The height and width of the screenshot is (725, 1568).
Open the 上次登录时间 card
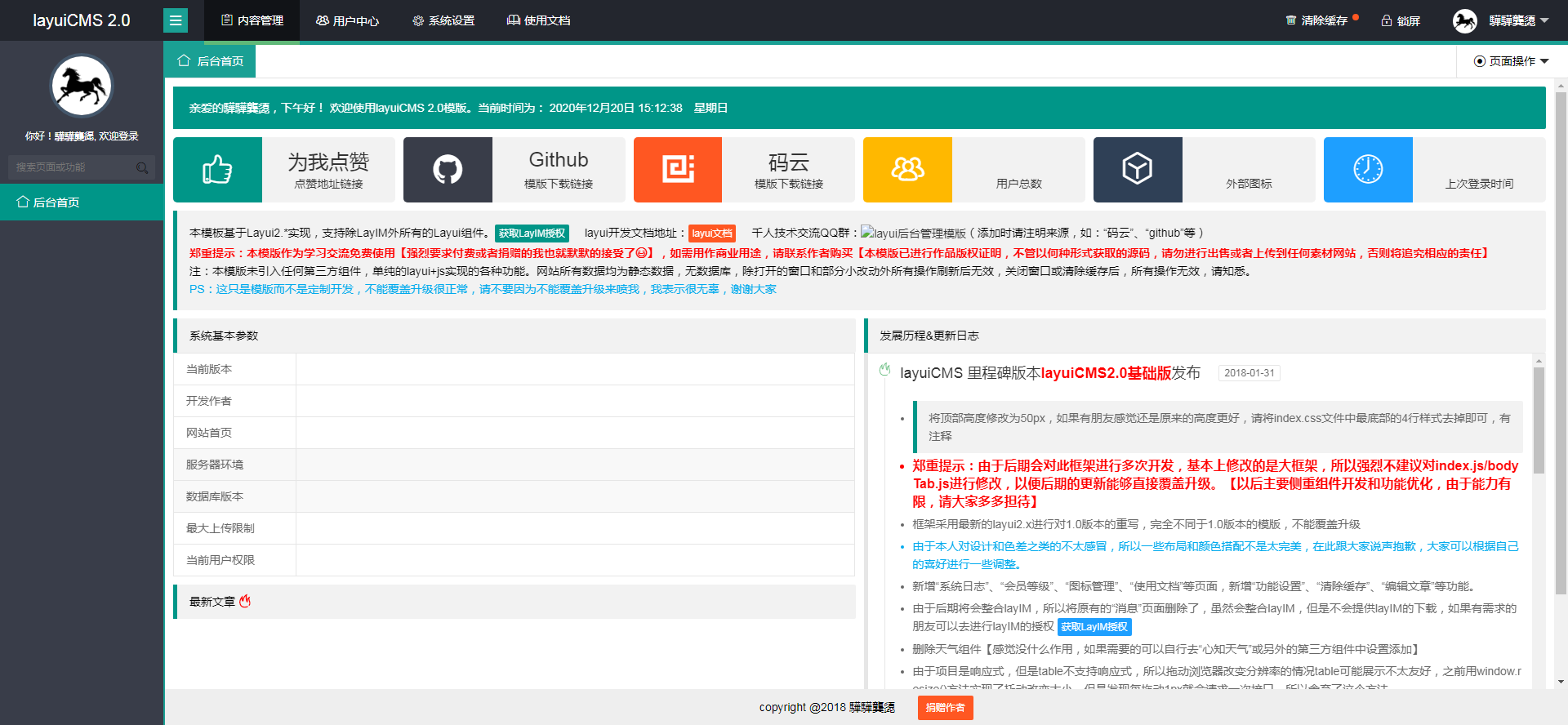[x=1435, y=170]
